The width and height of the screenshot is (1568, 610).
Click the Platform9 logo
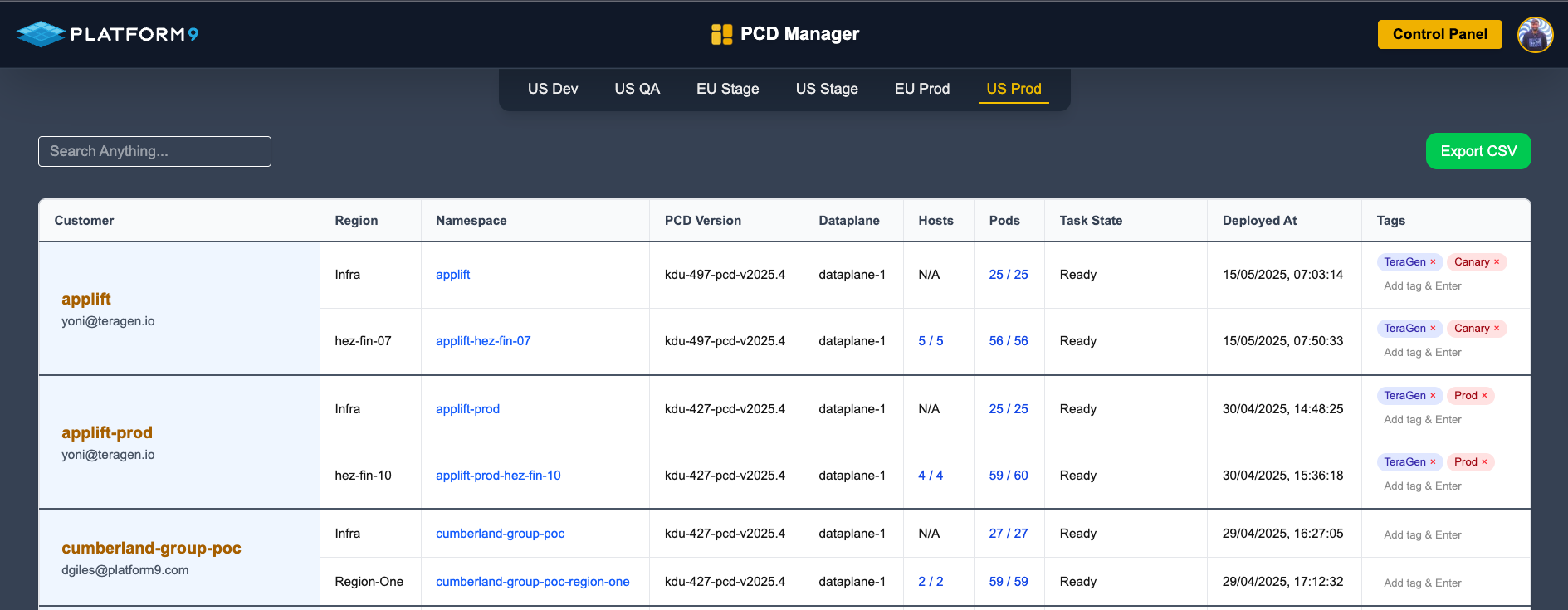click(108, 34)
